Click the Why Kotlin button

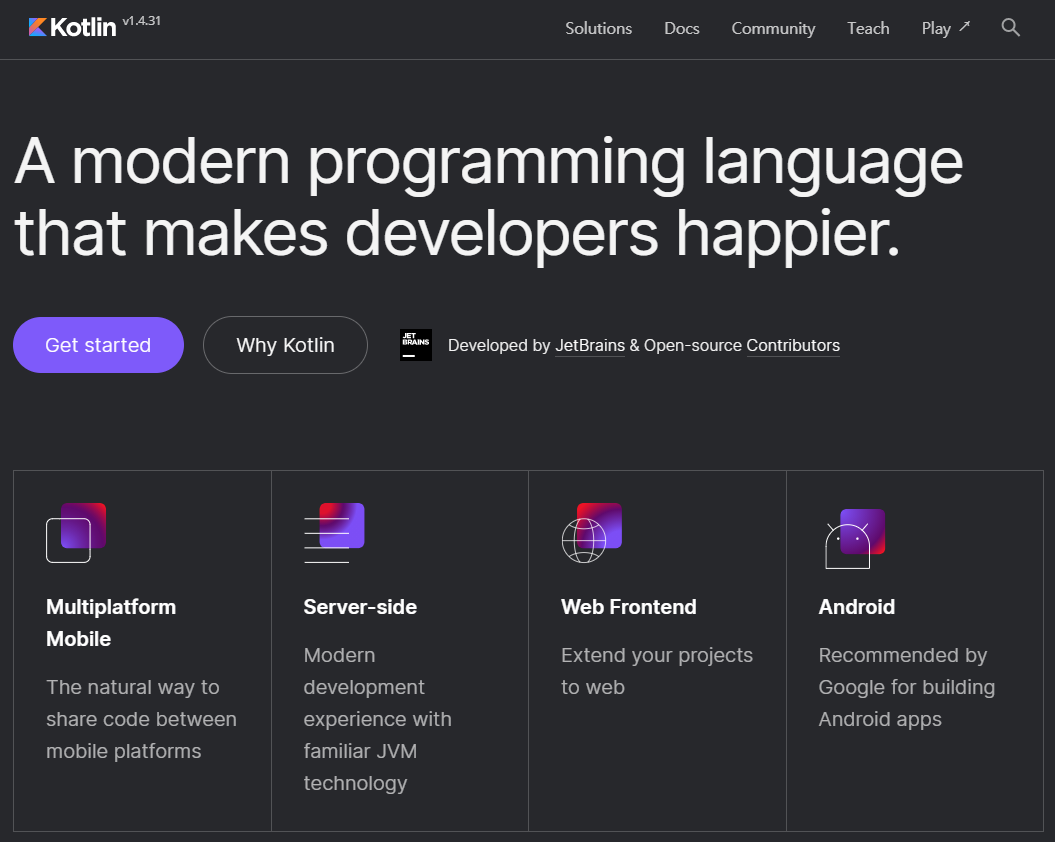285,345
